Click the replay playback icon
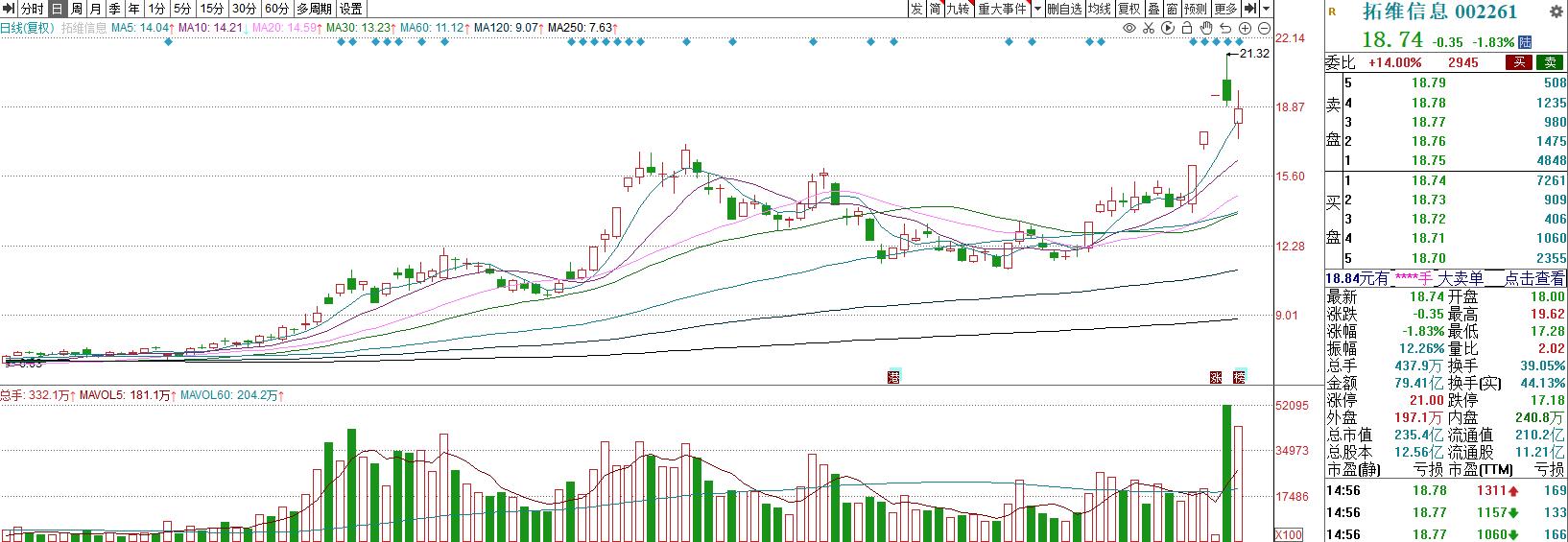Viewport: 1568px width, 542px height. (x=1167, y=28)
